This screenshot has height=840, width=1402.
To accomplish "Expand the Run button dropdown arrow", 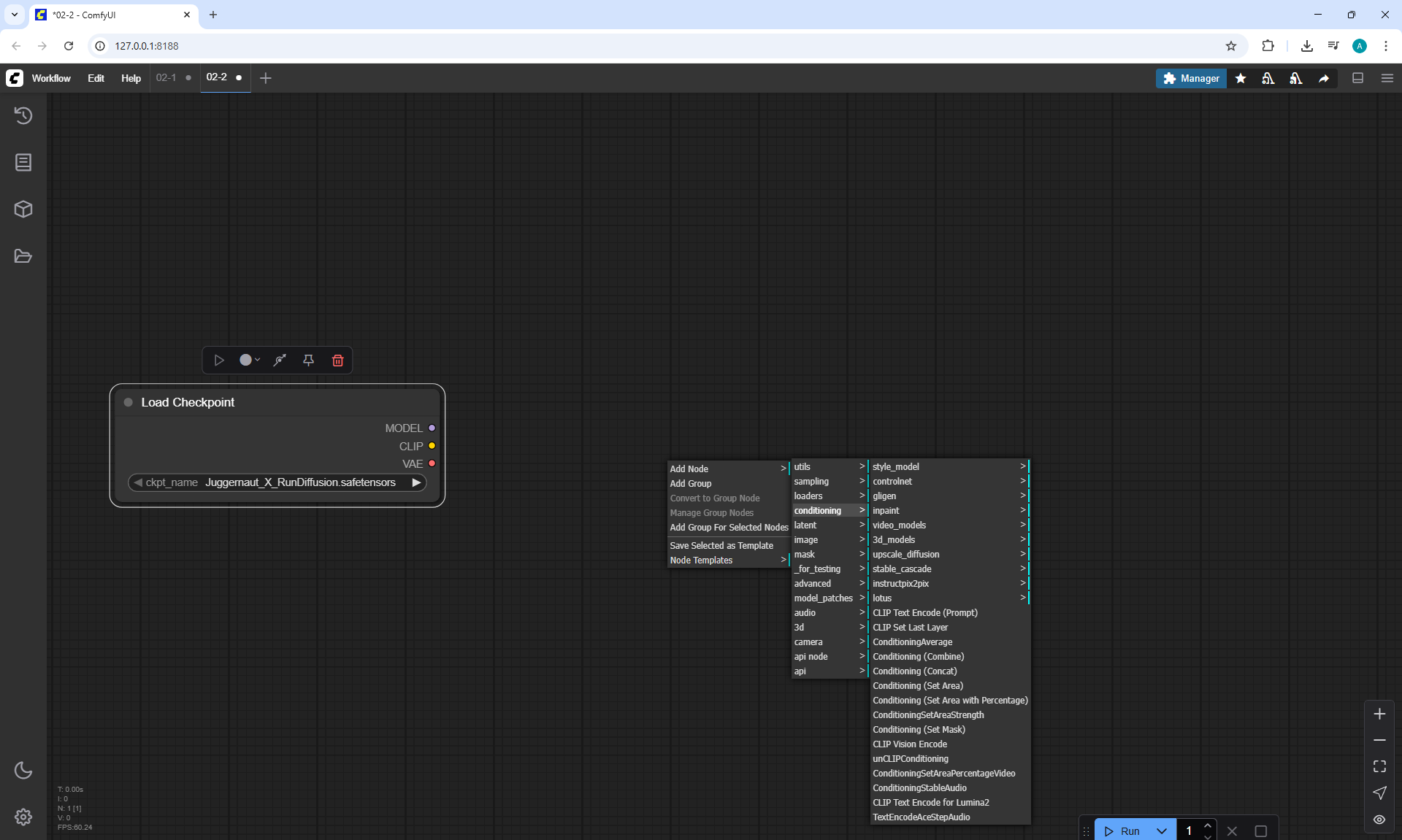I will coord(1162,831).
